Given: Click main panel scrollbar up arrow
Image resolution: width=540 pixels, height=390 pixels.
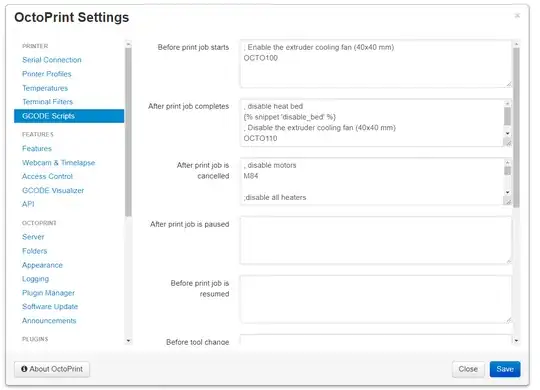Looking at the screenshot, I should (x=516, y=44).
